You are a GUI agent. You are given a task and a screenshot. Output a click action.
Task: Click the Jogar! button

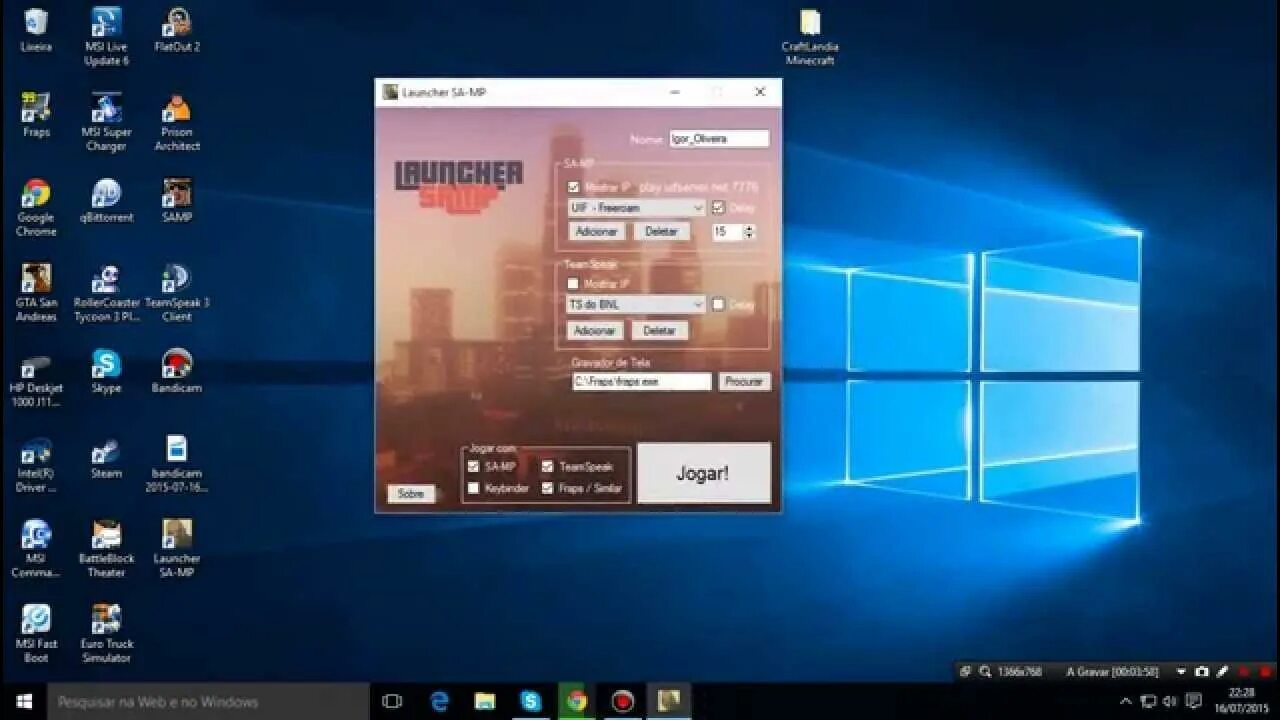click(704, 473)
